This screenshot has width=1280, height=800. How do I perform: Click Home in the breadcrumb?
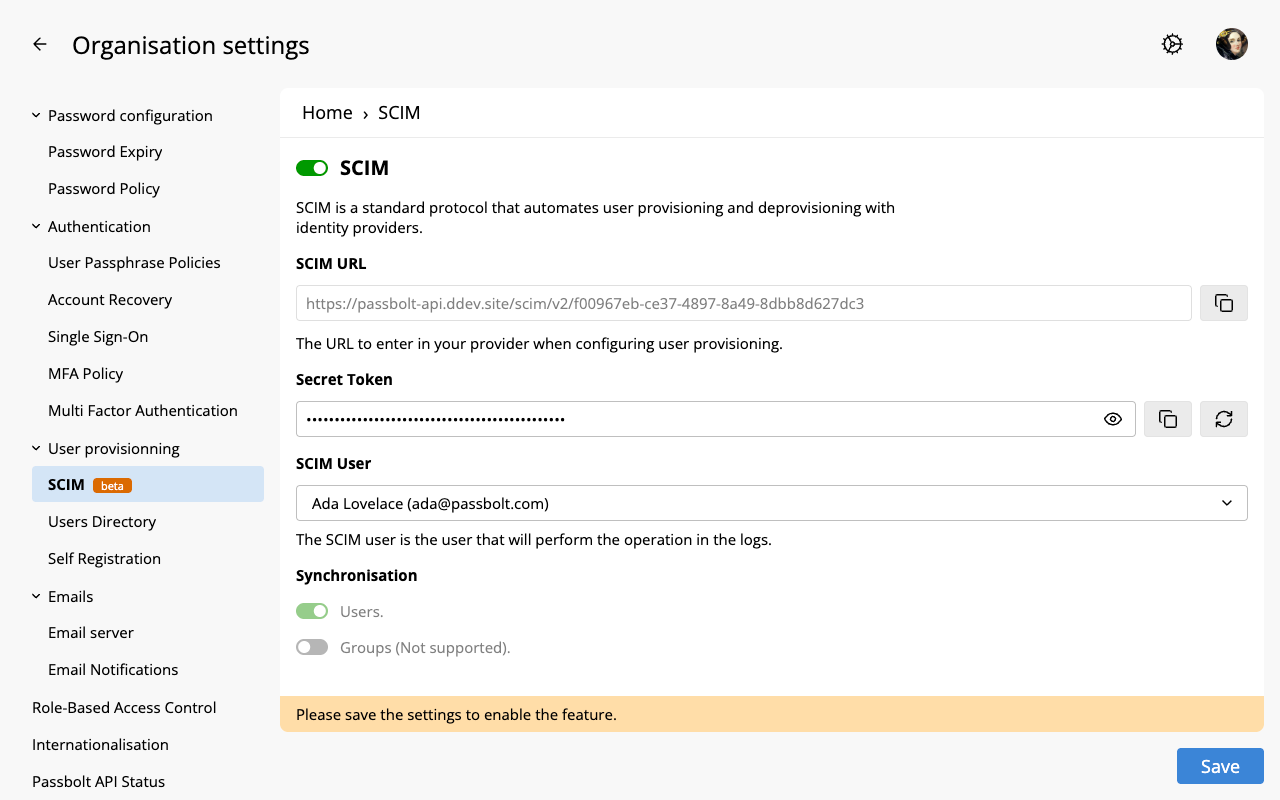tap(327, 113)
